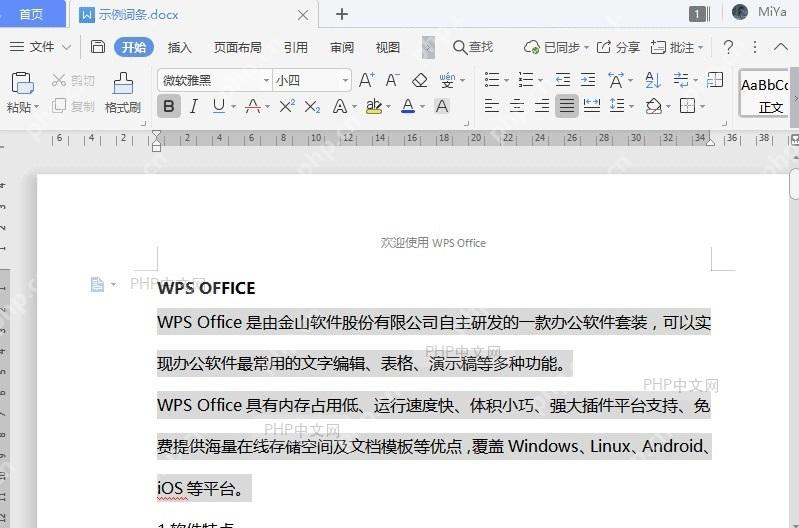This screenshot has width=799, height=528.
Task: Click the 查找 (Find) search button
Action: 473,47
